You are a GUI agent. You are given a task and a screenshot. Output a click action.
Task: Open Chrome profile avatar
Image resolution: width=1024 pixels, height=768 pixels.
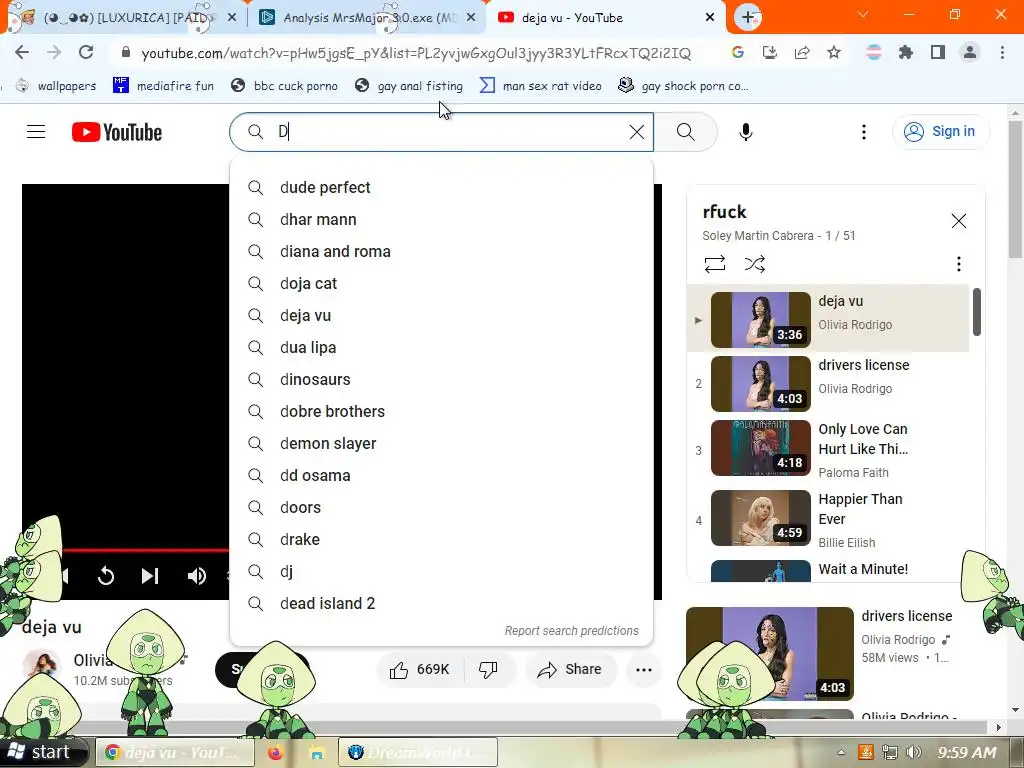pos(970,52)
